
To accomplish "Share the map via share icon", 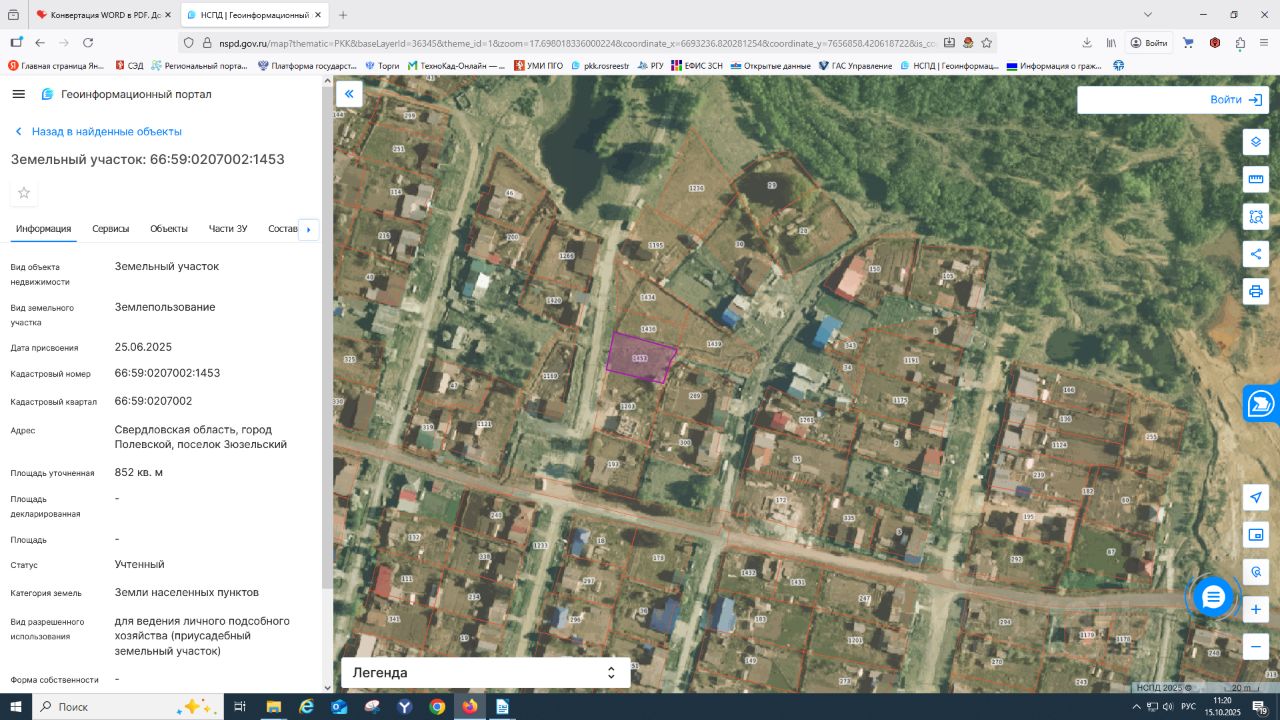I will click(1256, 254).
